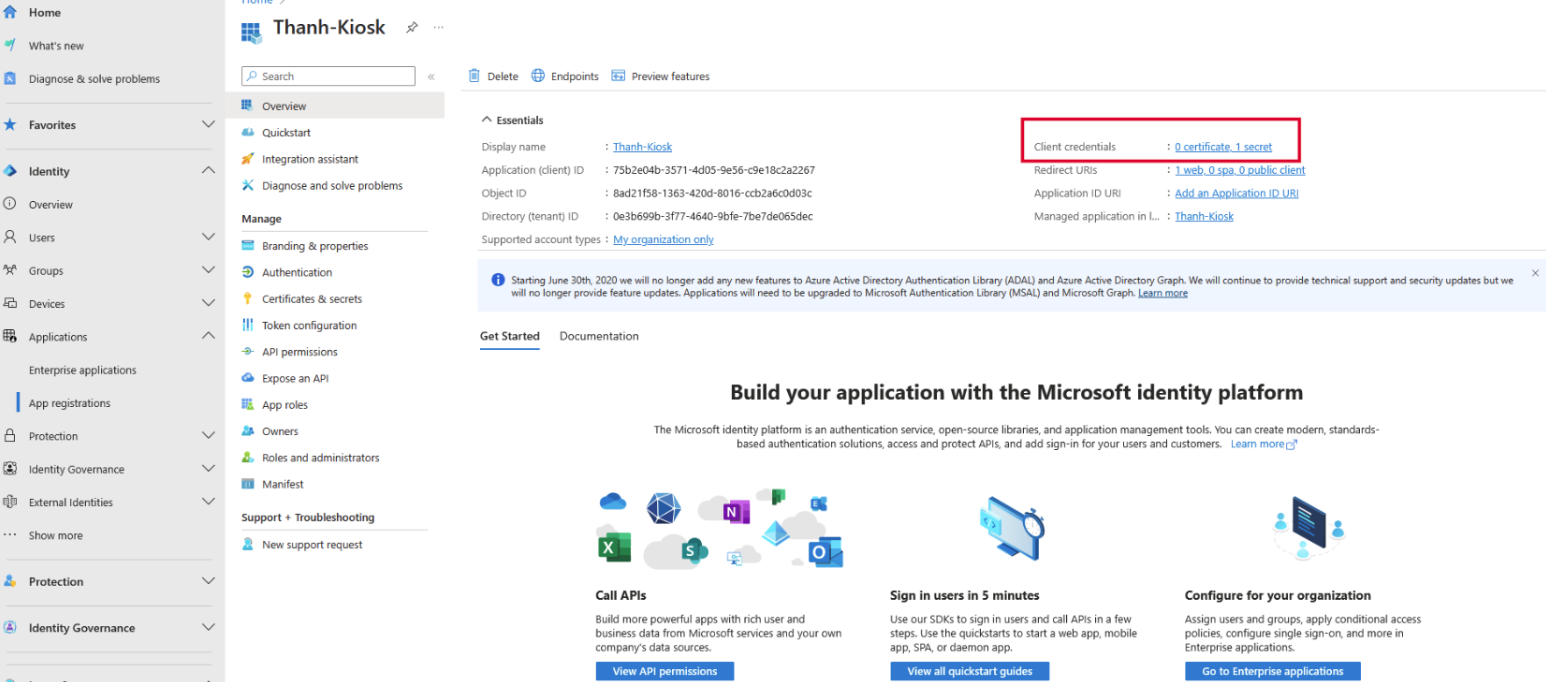The width and height of the screenshot is (1546, 682).
Task: Click the Identity diamond icon
Action: [x=10, y=171]
